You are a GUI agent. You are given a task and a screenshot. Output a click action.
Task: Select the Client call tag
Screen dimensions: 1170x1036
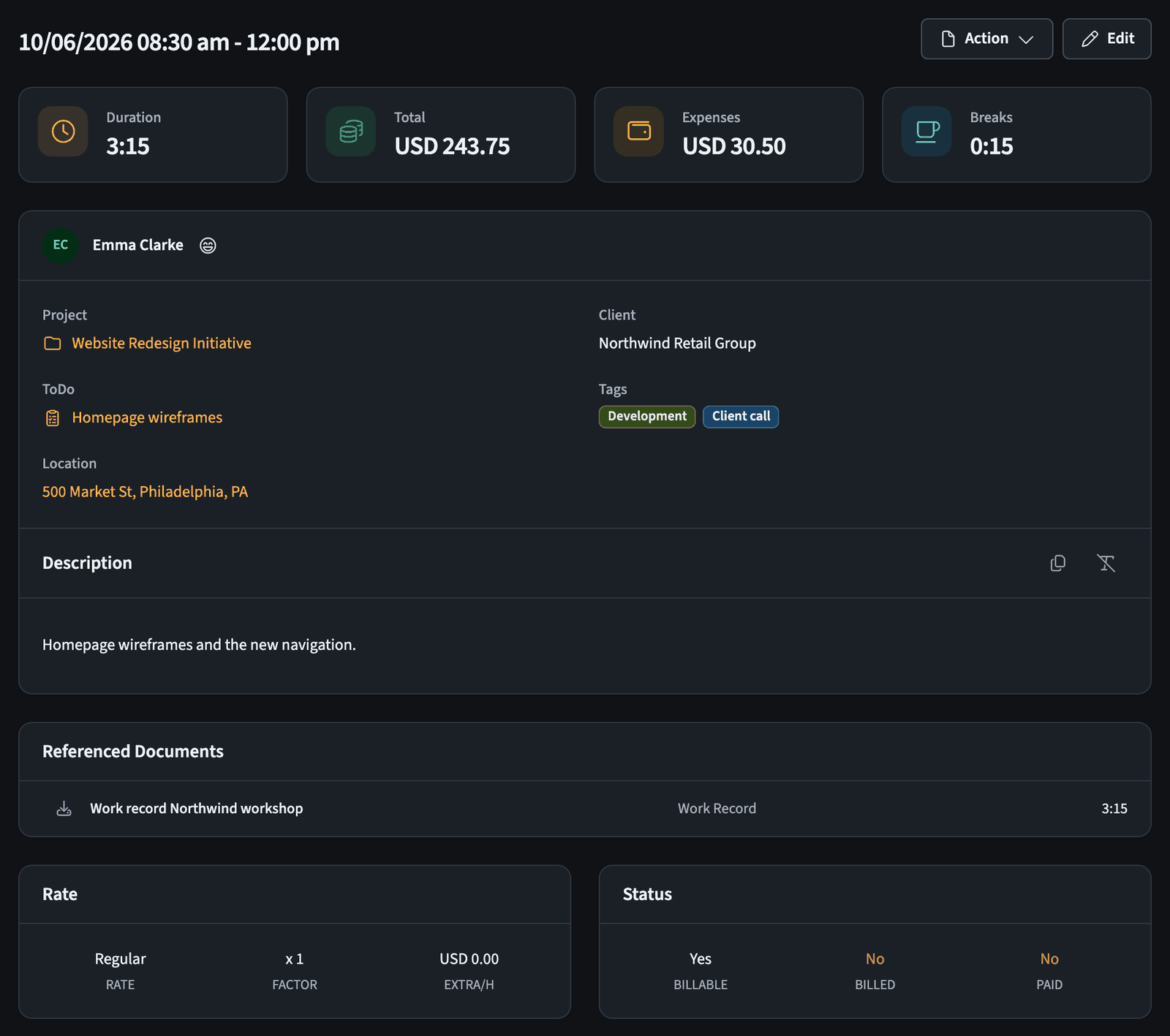tap(741, 417)
